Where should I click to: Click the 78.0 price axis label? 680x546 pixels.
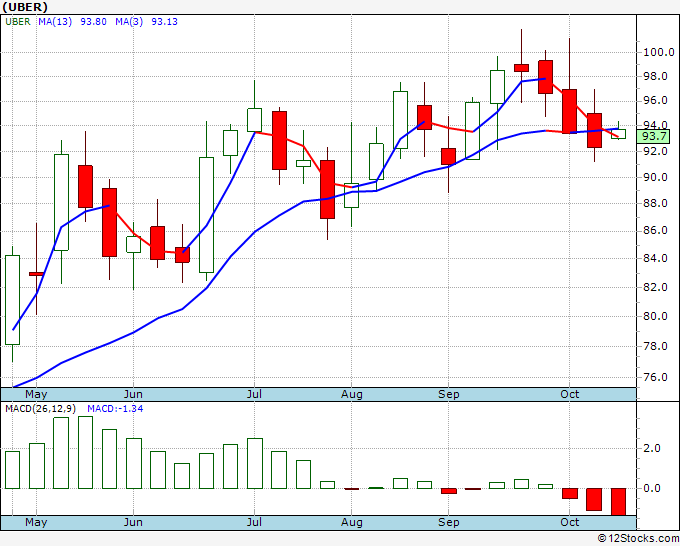(655, 346)
